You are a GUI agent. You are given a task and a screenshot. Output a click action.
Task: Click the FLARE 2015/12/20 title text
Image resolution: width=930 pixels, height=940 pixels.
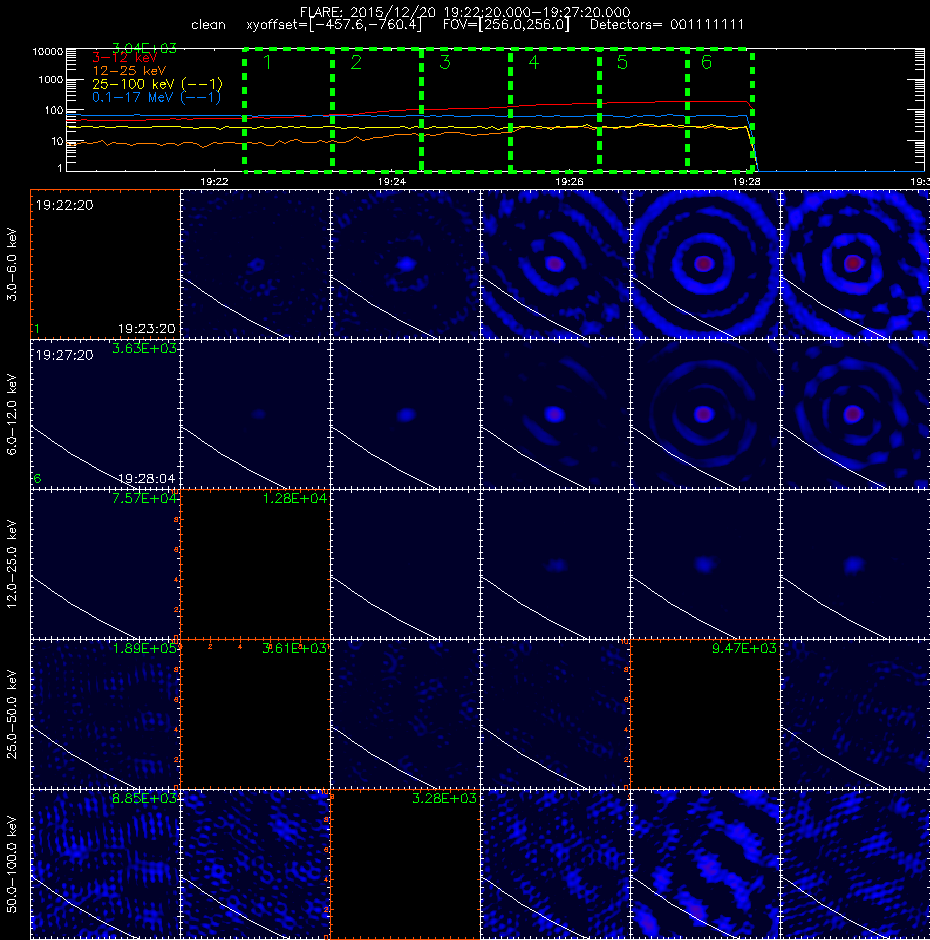(465, 12)
